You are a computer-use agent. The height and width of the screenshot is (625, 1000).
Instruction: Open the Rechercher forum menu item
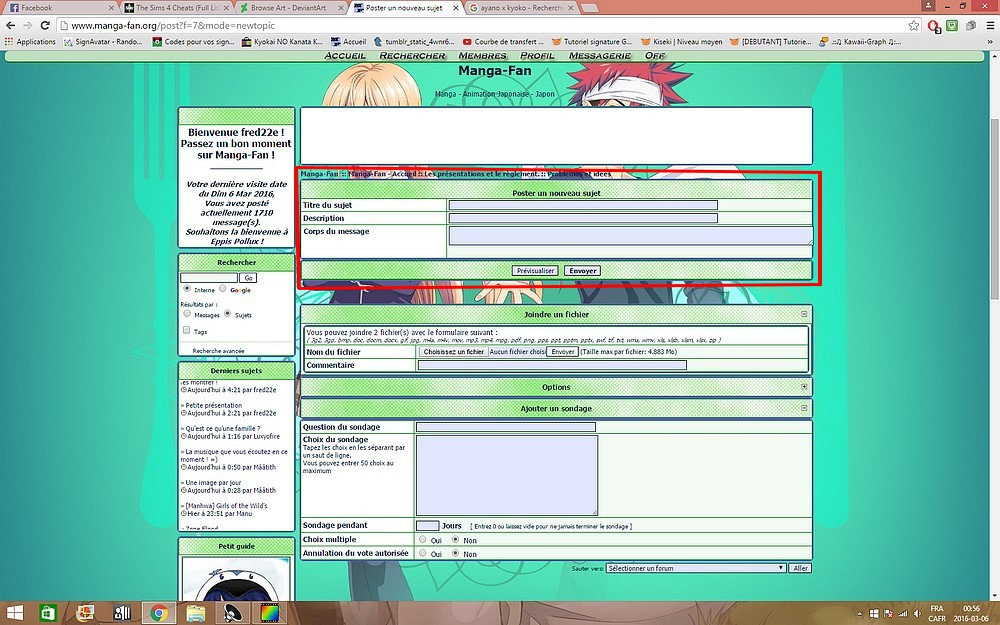click(412, 55)
